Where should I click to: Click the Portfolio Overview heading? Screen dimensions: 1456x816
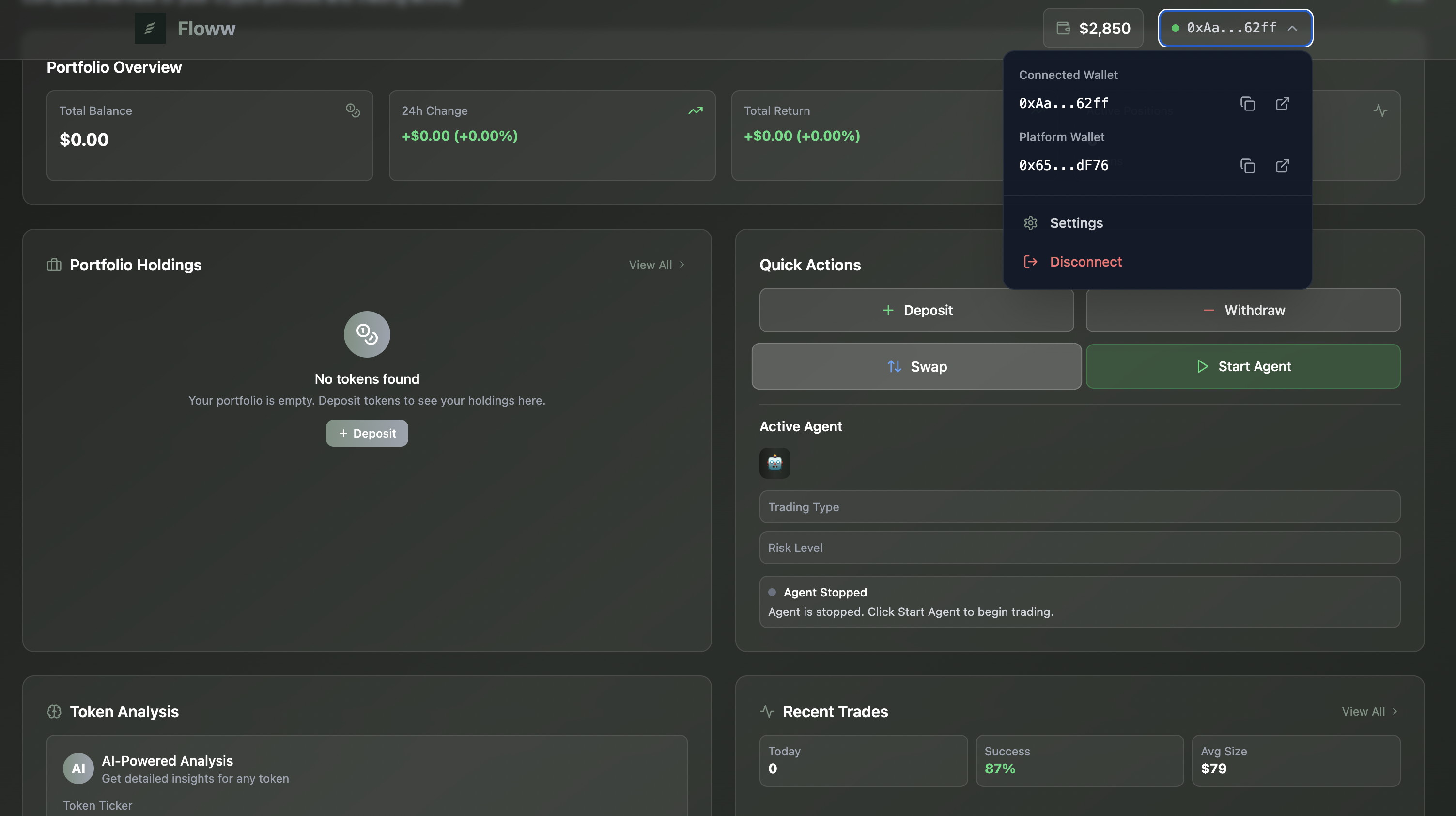tap(114, 67)
